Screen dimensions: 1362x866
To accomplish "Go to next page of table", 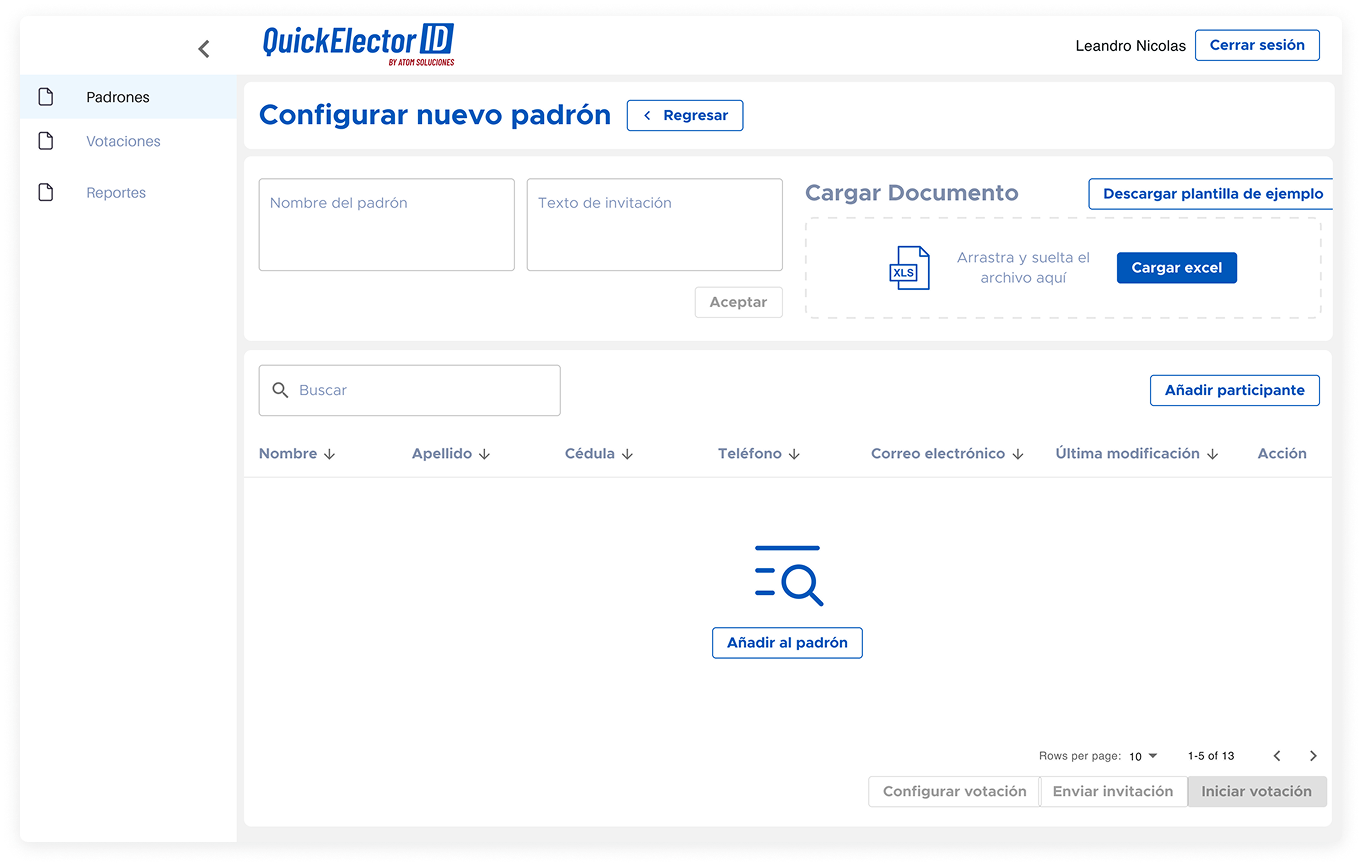I will (1313, 756).
